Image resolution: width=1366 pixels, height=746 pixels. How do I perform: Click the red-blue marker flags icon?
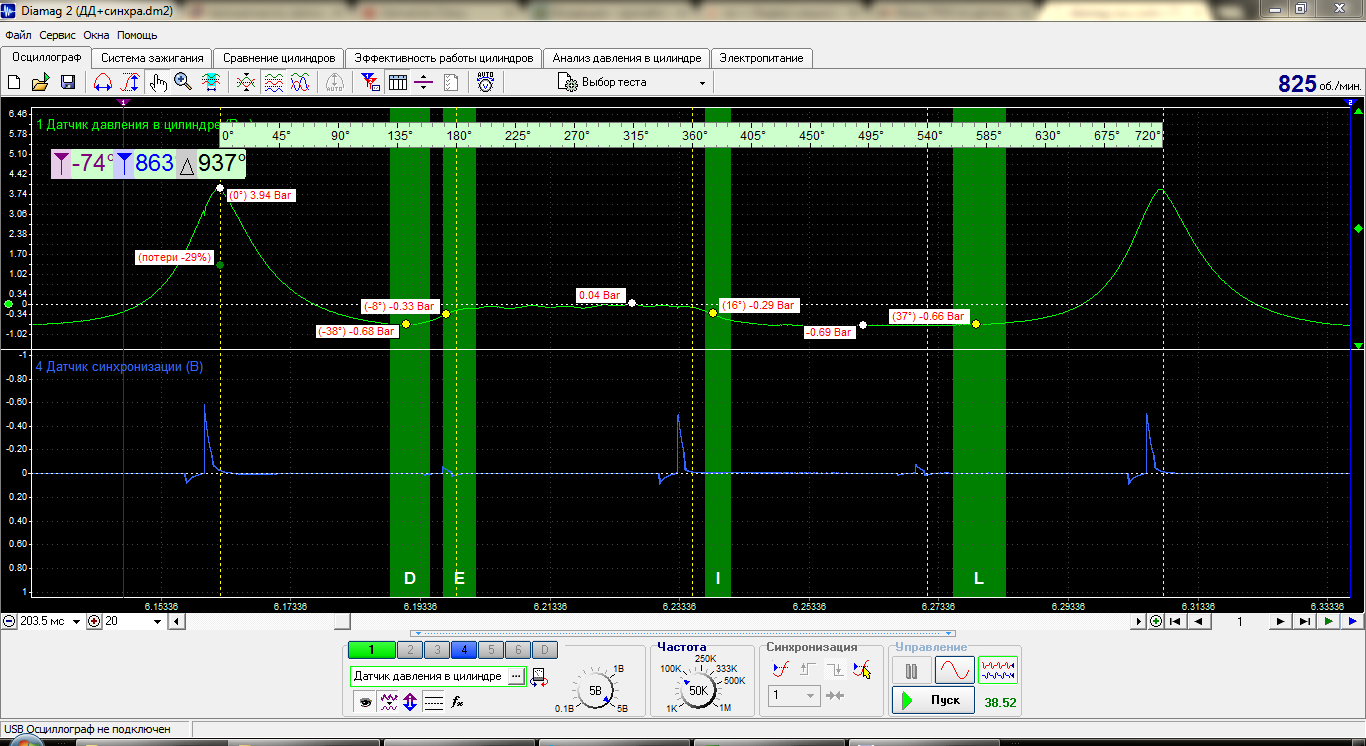[x=370, y=83]
